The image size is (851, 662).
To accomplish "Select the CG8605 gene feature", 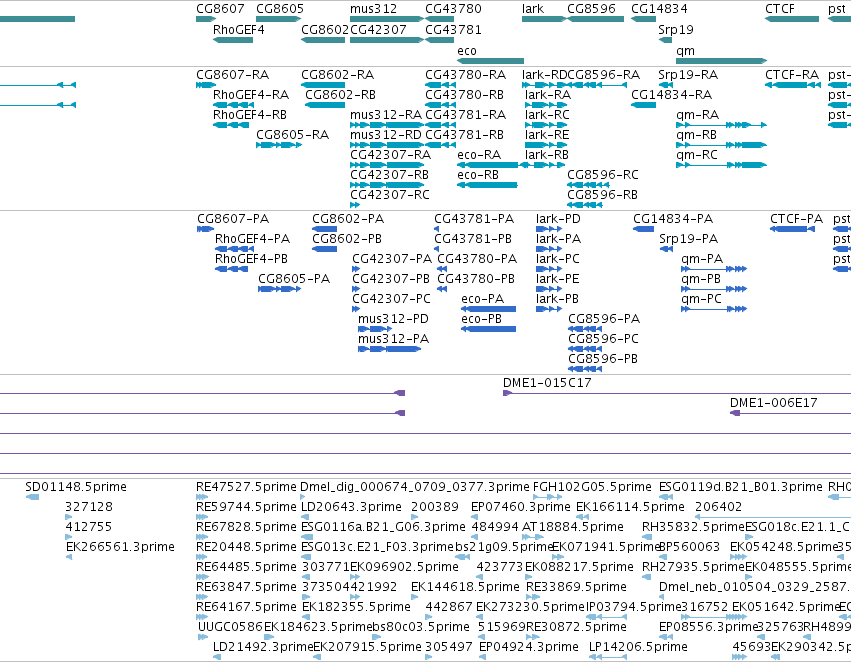I will (x=278, y=19).
